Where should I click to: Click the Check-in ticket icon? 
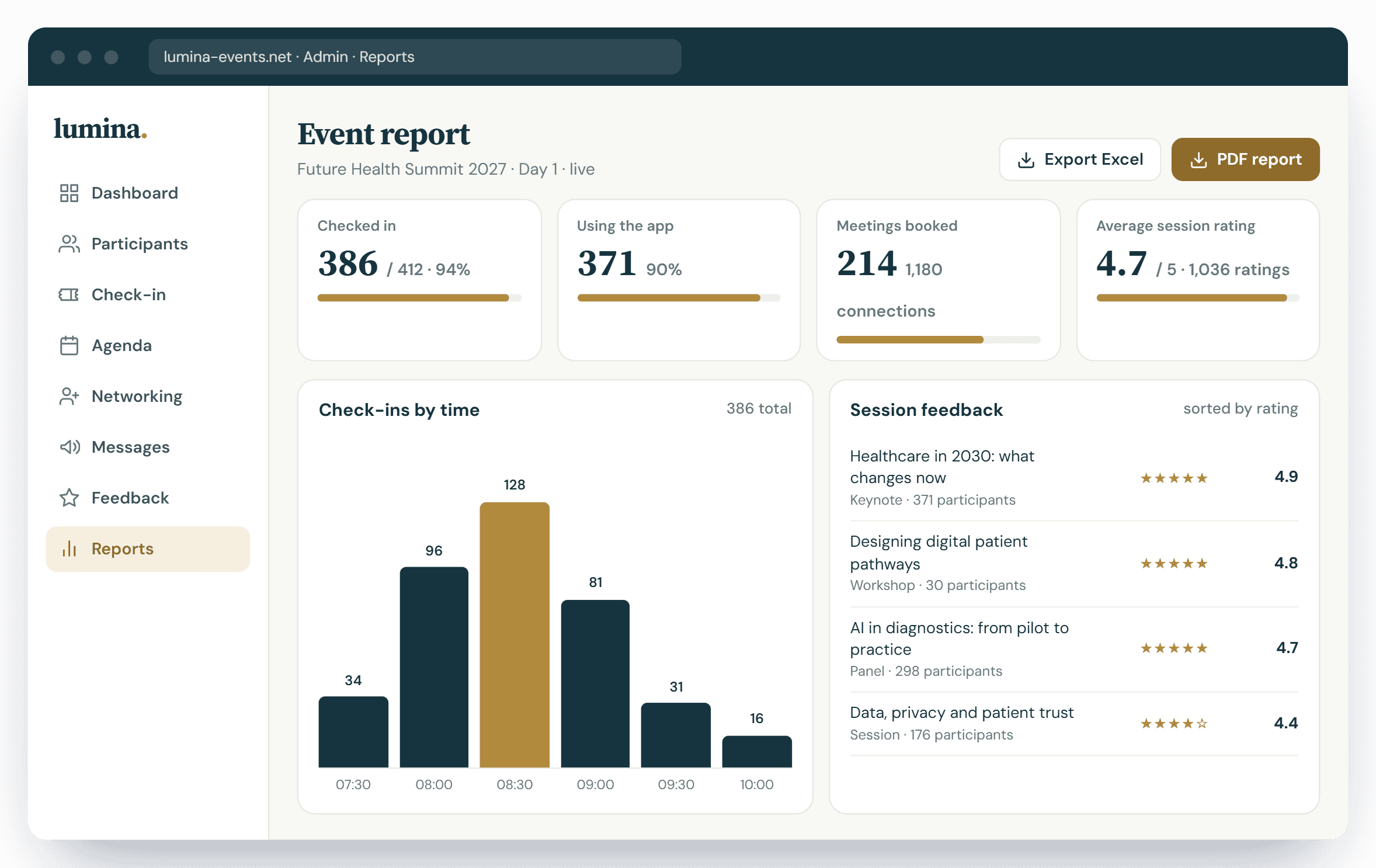pos(69,294)
